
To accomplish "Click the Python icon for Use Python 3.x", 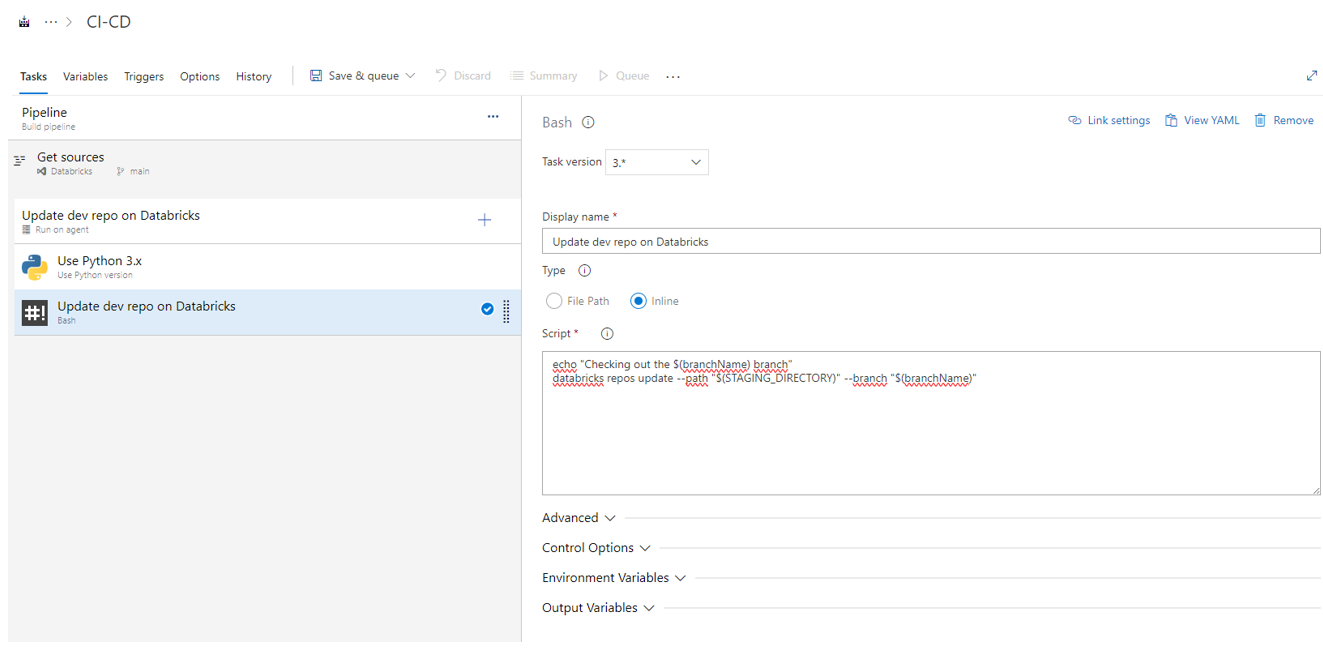I will click(35, 267).
